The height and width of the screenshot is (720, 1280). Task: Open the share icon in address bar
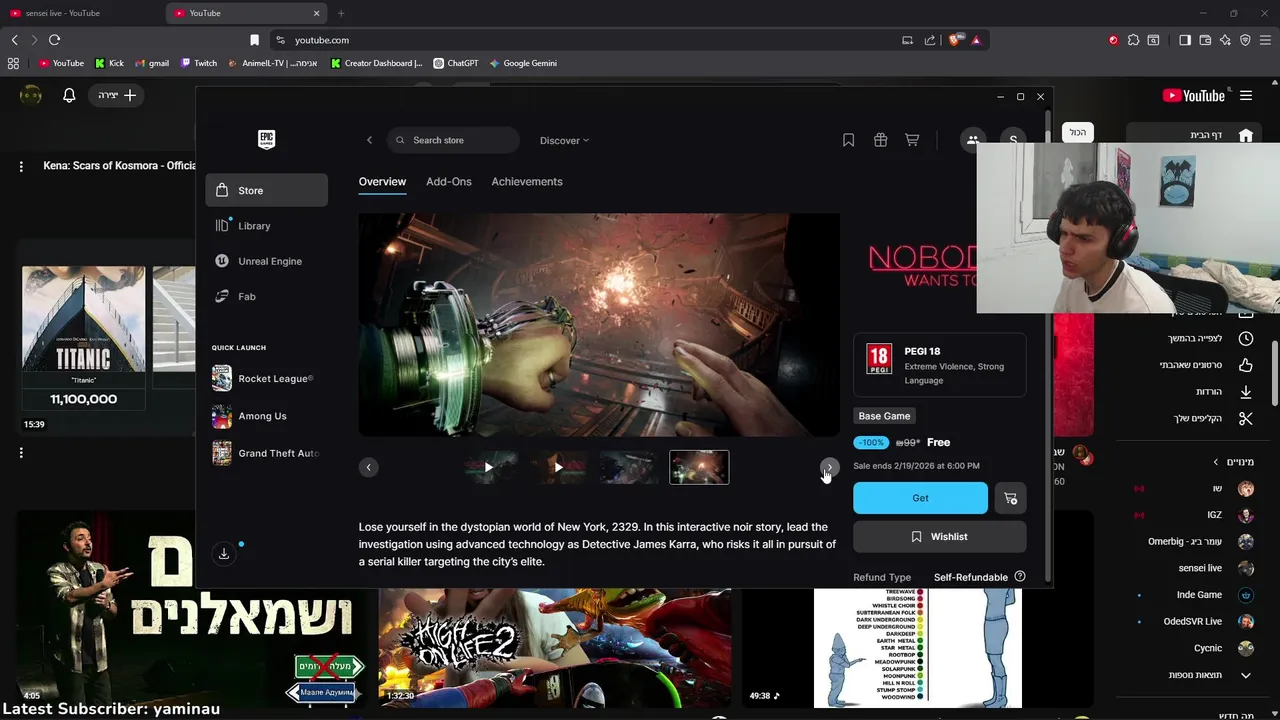point(930,40)
